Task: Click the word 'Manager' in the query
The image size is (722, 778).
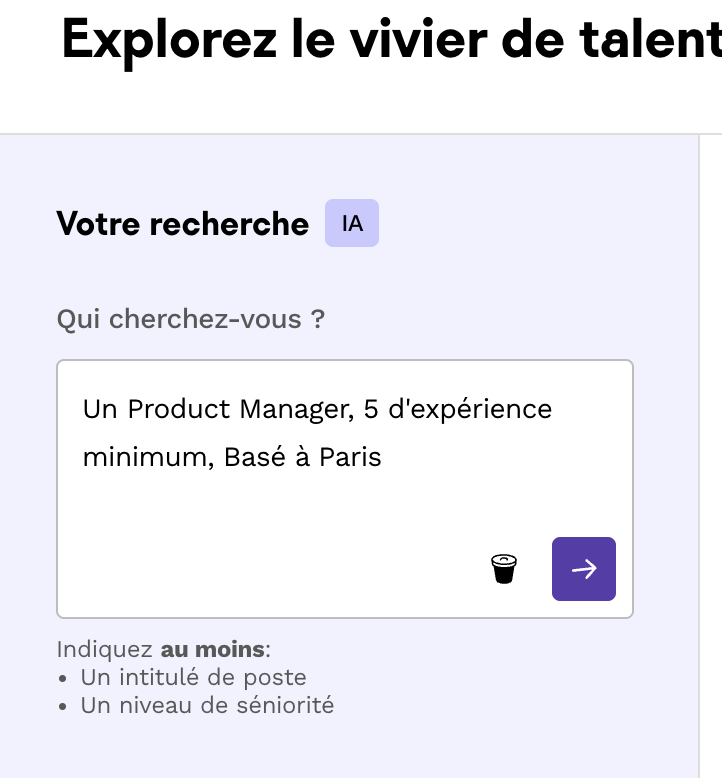Action: 292,409
